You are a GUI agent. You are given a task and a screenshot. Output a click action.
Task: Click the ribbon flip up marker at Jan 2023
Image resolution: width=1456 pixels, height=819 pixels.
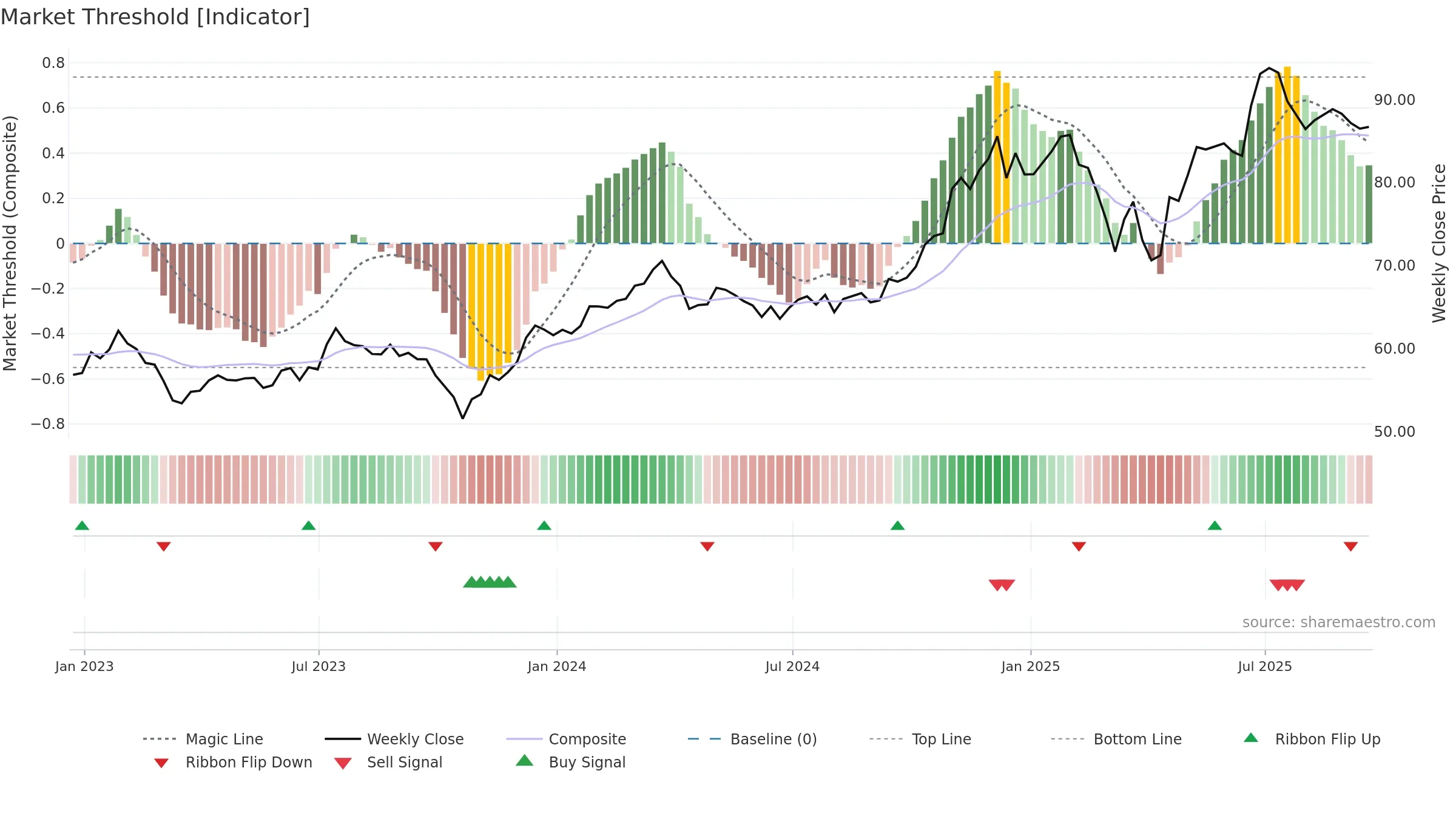coord(82,525)
